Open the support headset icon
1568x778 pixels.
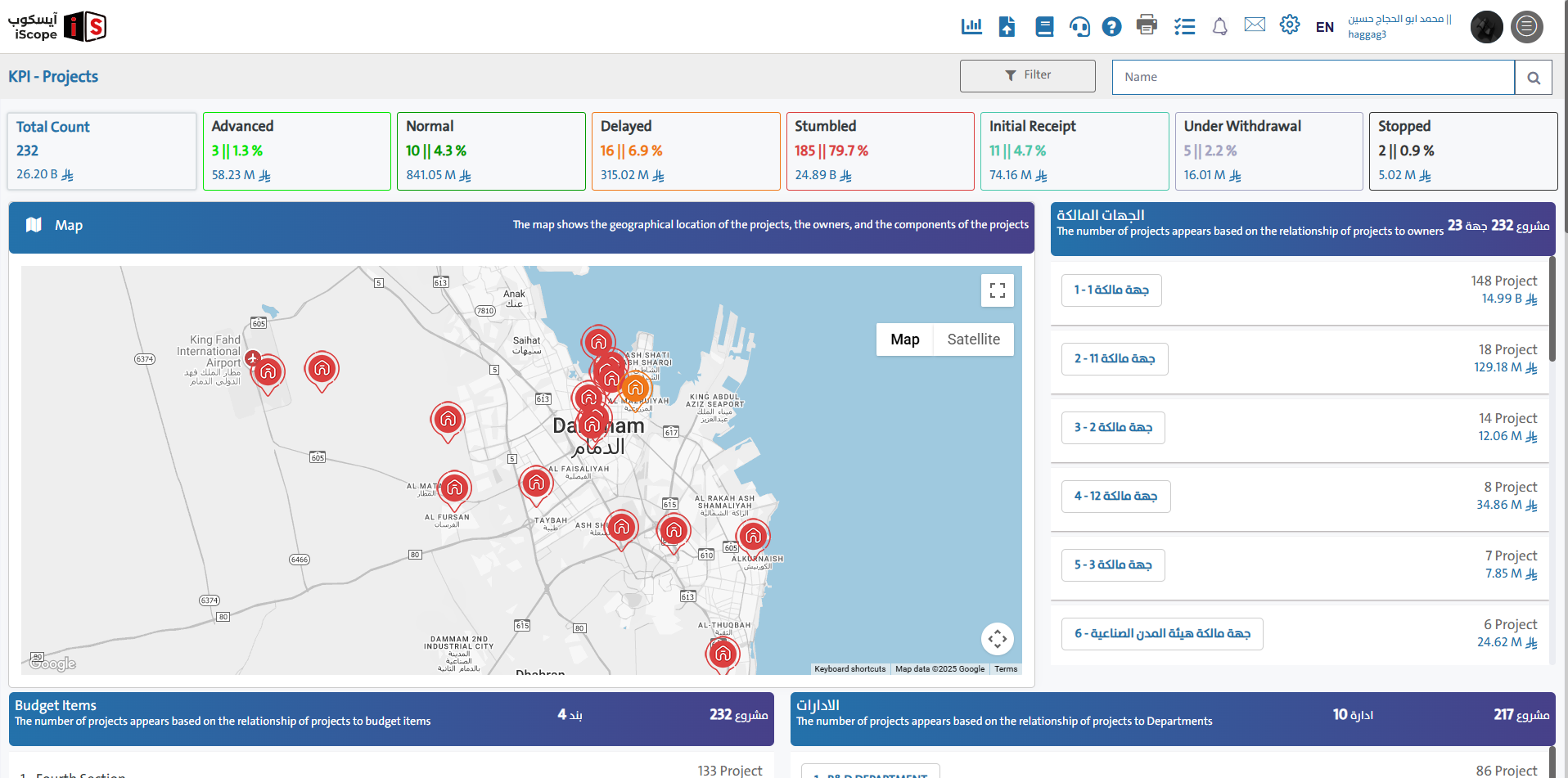coord(1079,27)
